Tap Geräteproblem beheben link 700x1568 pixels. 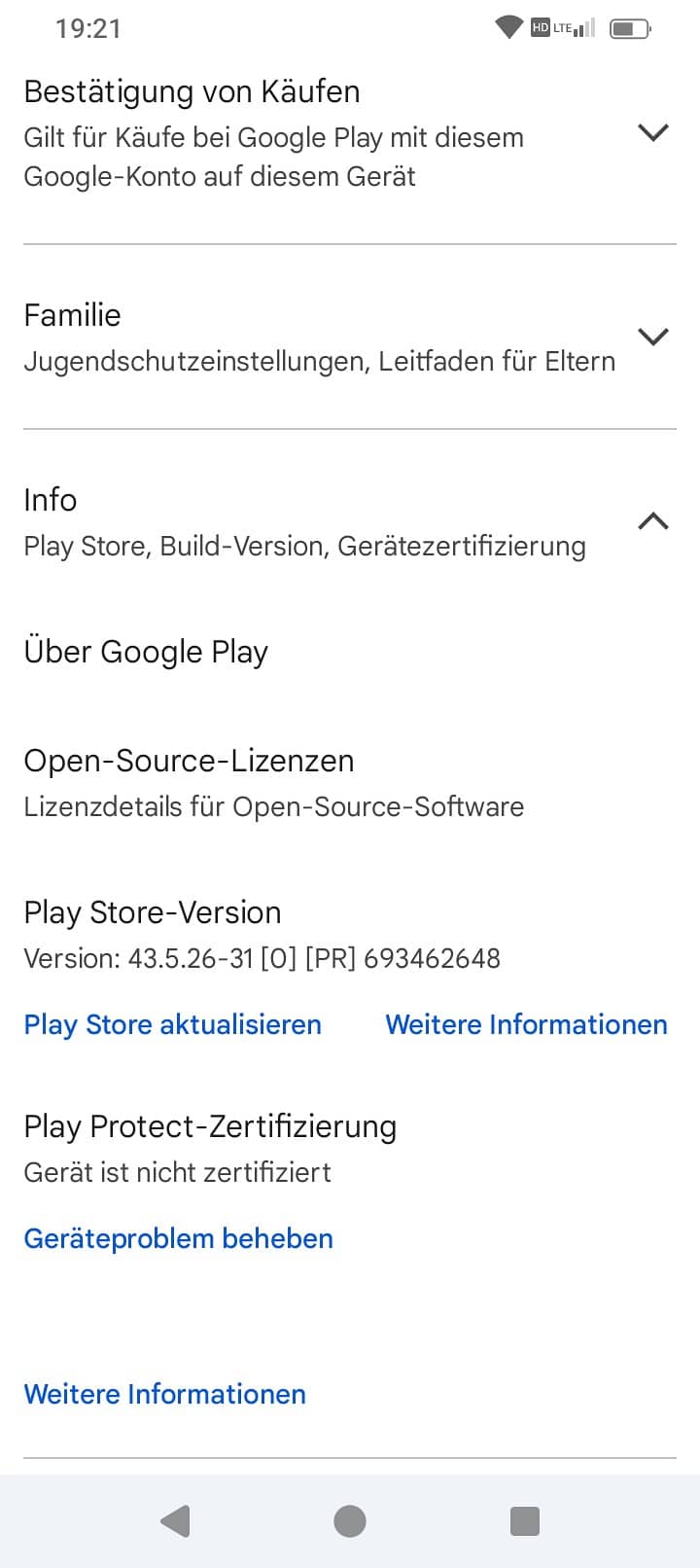tap(178, 1238)
